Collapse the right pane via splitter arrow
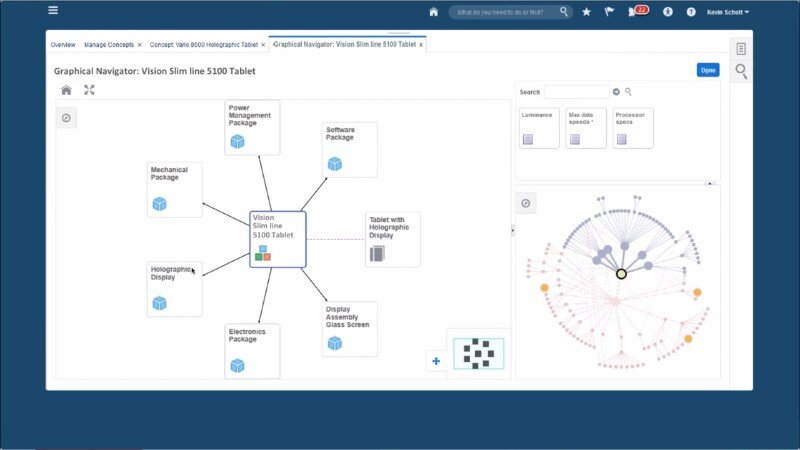The image size is (800, 450). click(x=512, y=230)
